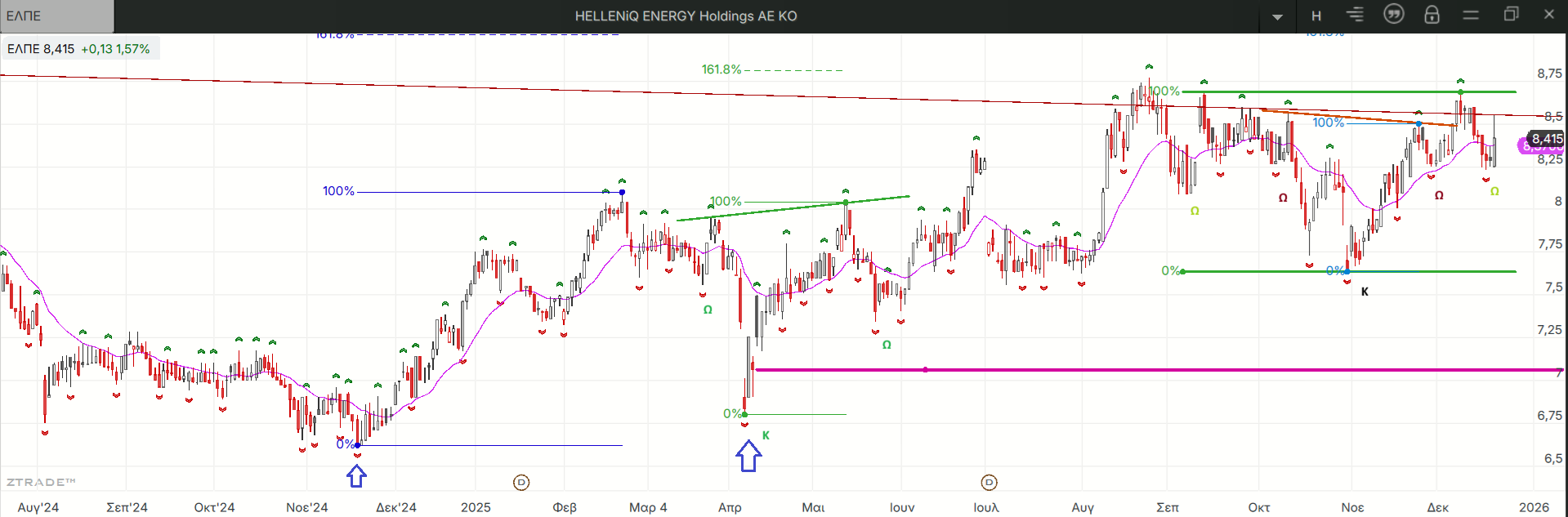Click the ZTRADE logo watermark

(x=41, y=482)
